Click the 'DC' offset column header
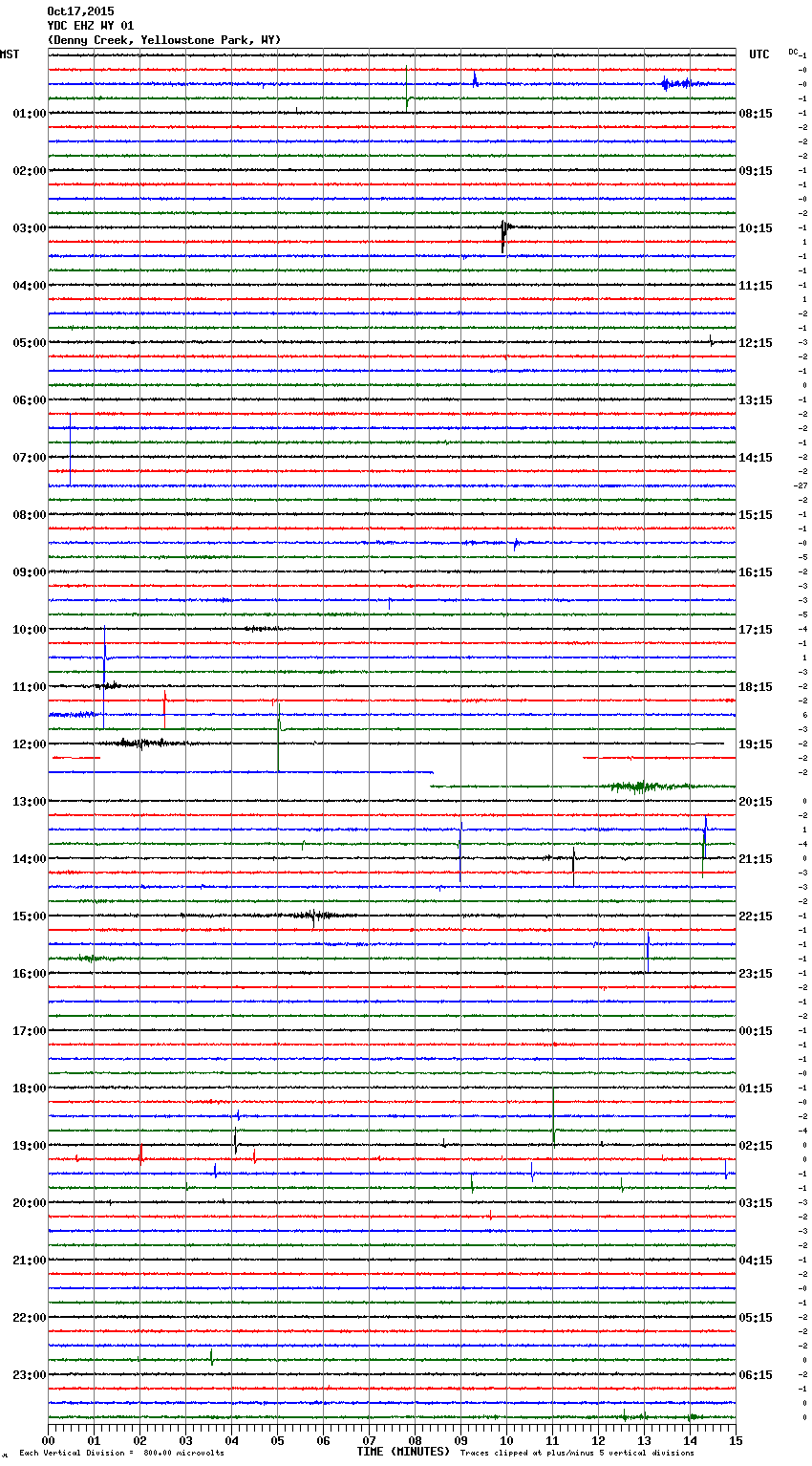Screen dimensions: 812x1466 793,52
